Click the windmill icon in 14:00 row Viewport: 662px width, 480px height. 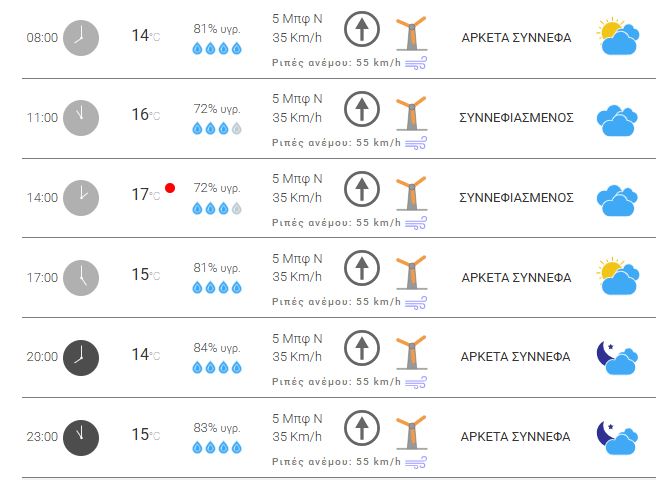(x=409, y=190)
